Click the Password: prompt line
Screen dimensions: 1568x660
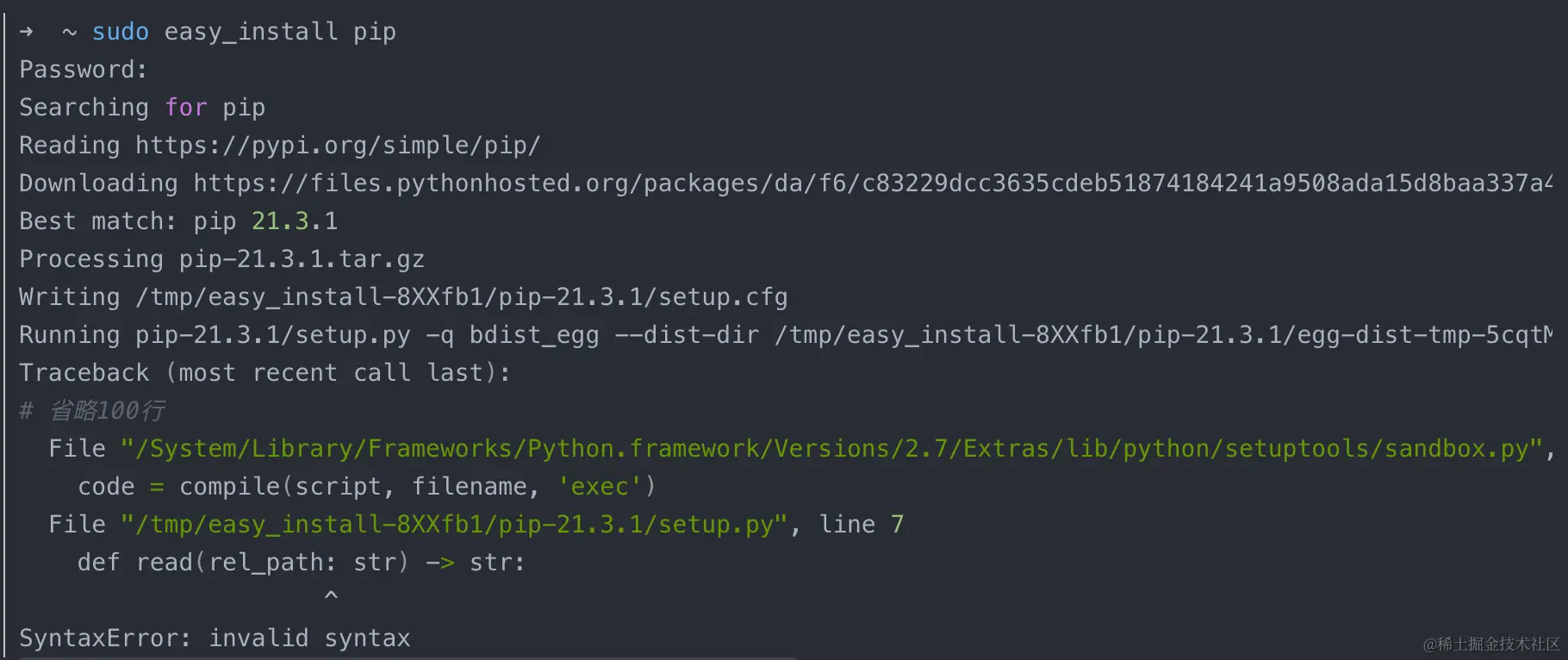[x=84, y=70]
